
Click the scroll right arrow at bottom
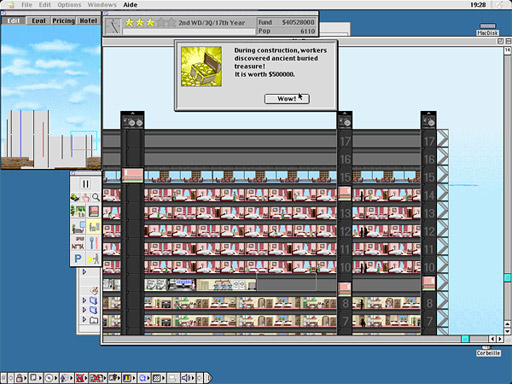click(x=500, y=339)
